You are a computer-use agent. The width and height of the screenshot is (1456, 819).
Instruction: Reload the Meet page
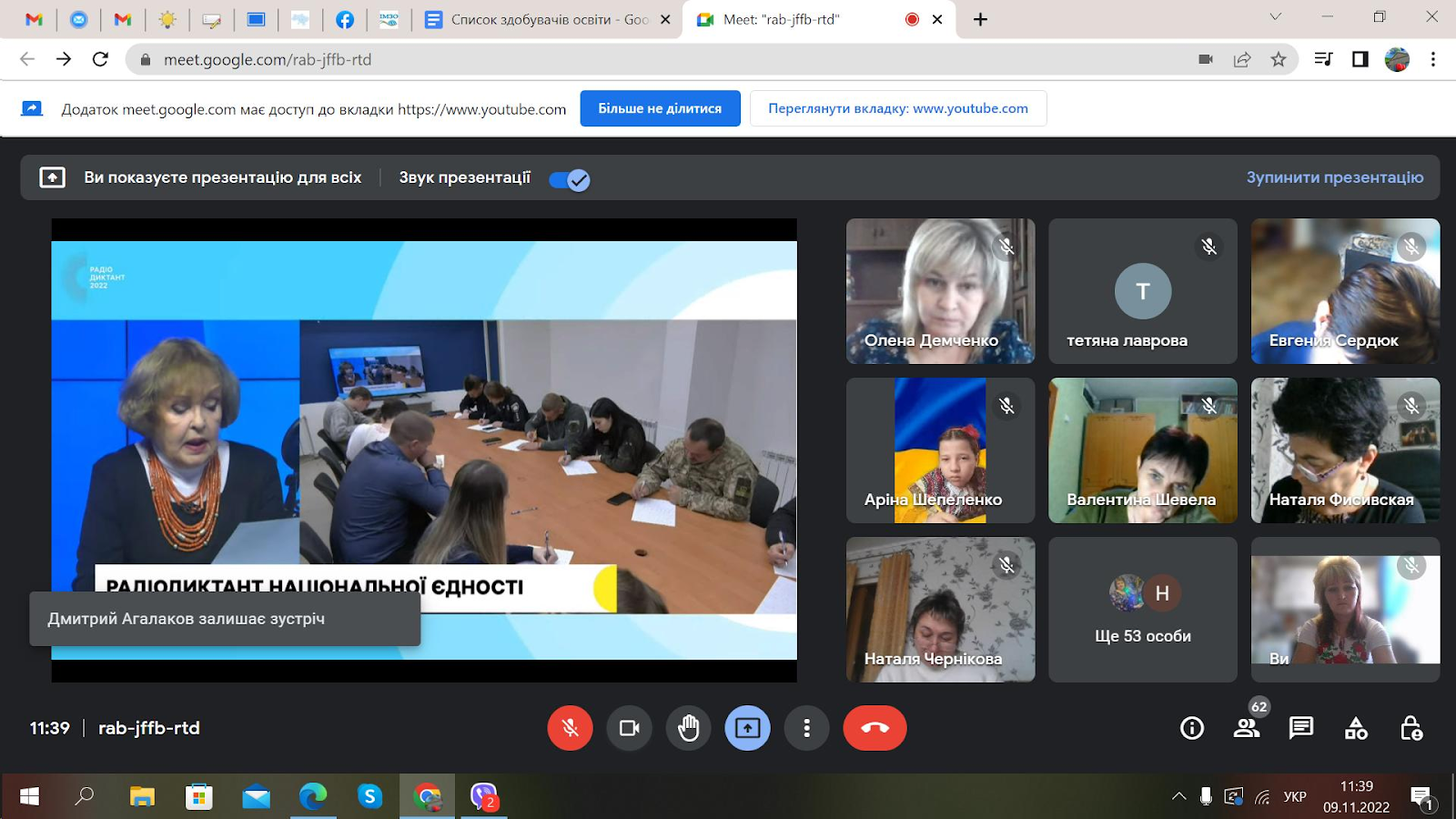coord(100,59)
